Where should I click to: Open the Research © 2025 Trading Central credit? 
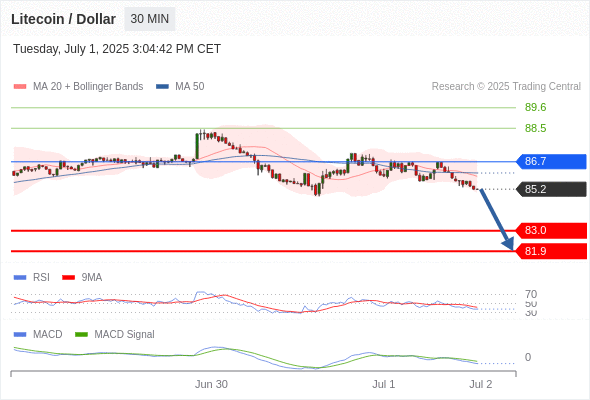(x=506, y=87)
